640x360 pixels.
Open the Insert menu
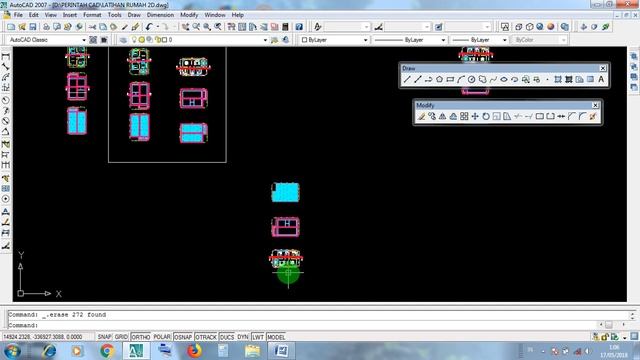69,15
